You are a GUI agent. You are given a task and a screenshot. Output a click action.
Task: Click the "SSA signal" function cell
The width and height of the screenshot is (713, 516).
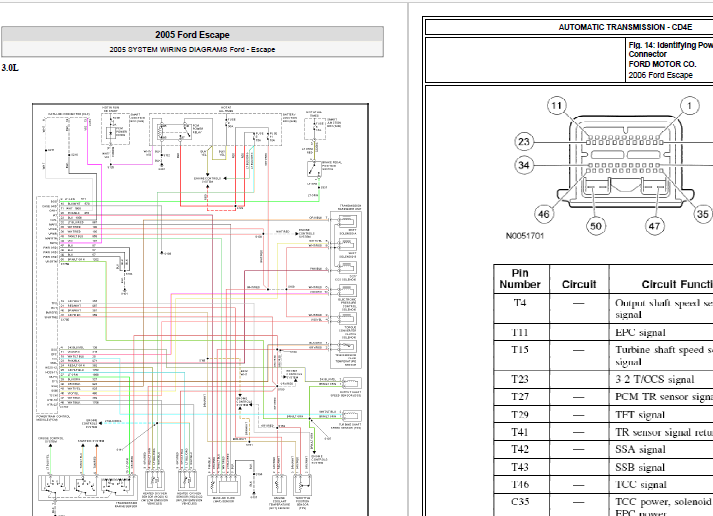(661, 450)
